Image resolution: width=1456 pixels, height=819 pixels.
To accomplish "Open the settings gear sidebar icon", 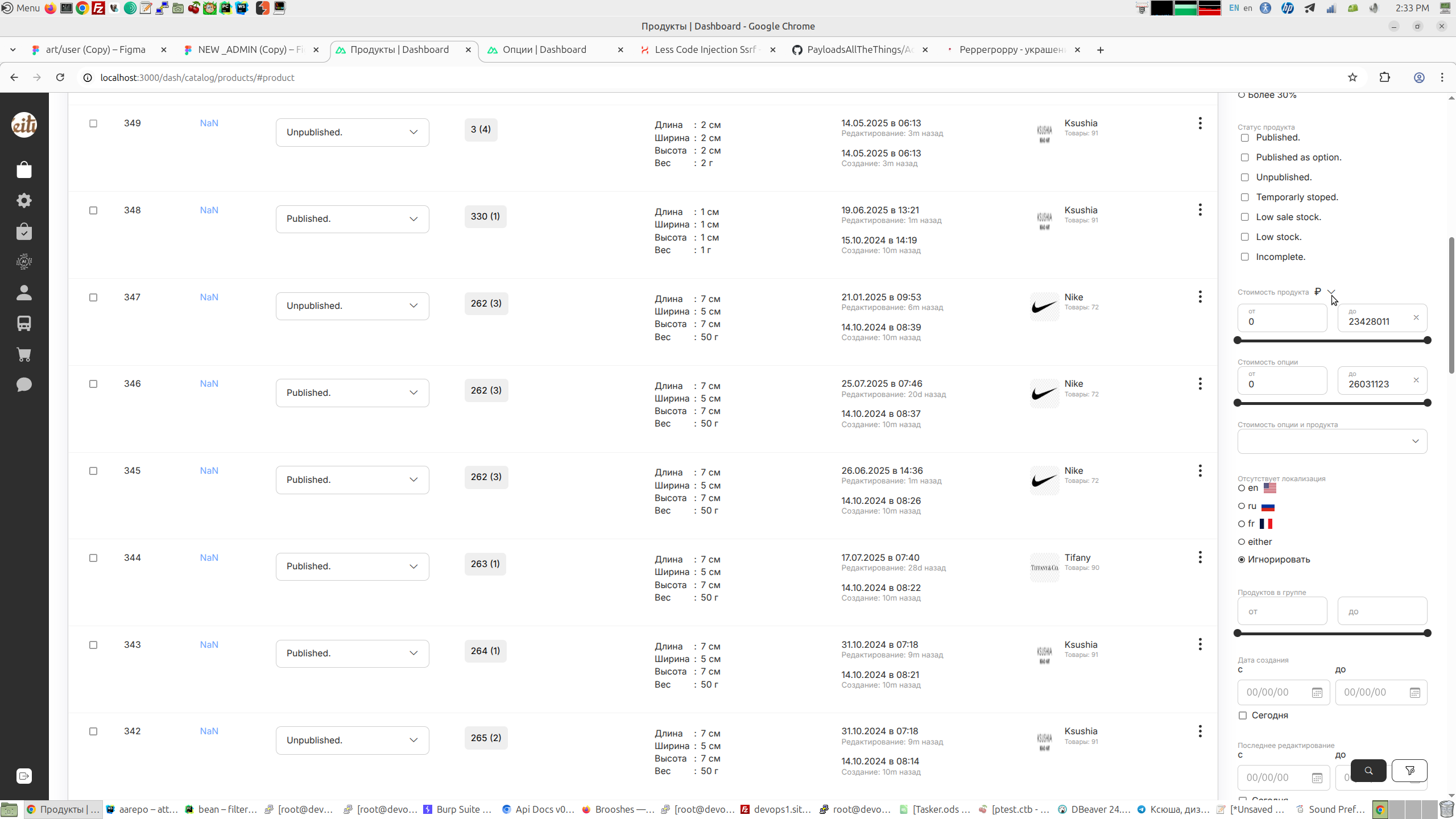I will click(x=24, y=200).
